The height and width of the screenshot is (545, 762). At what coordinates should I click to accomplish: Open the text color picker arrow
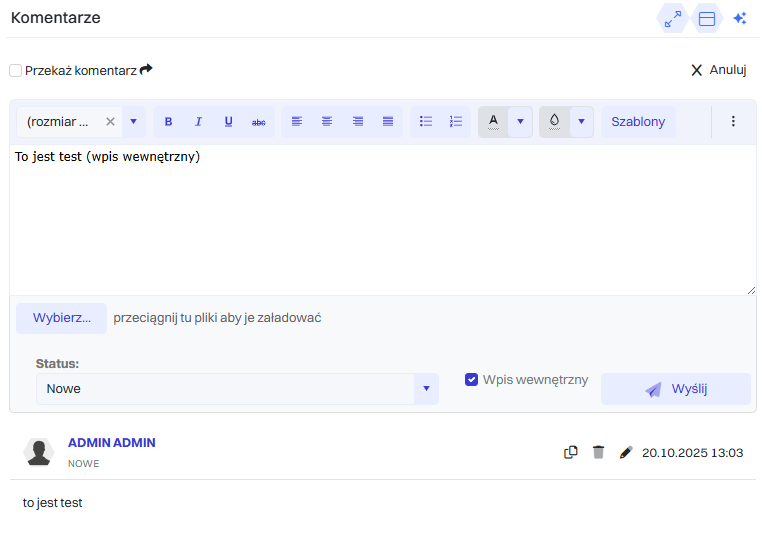click(520, 122)
